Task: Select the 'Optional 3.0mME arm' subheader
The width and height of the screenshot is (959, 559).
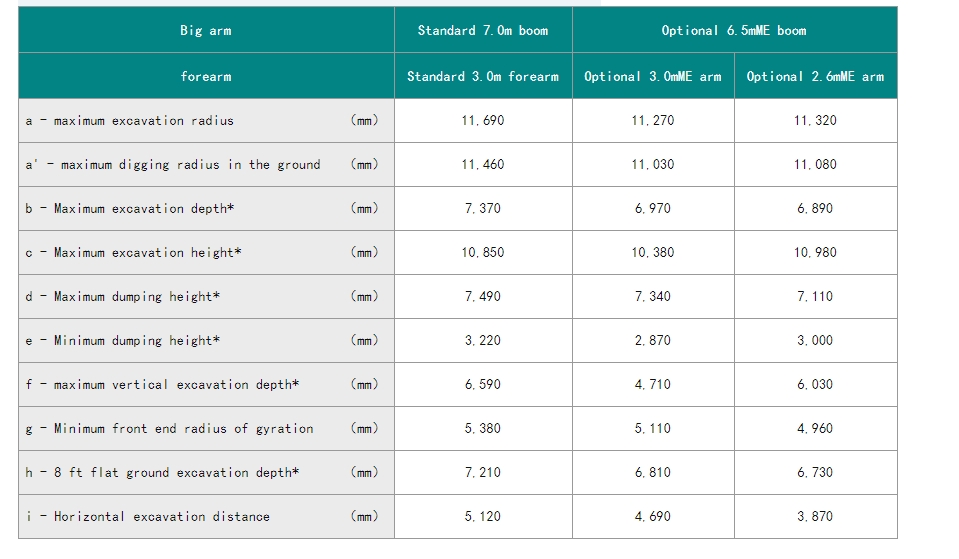Action: tap(653, 77)
